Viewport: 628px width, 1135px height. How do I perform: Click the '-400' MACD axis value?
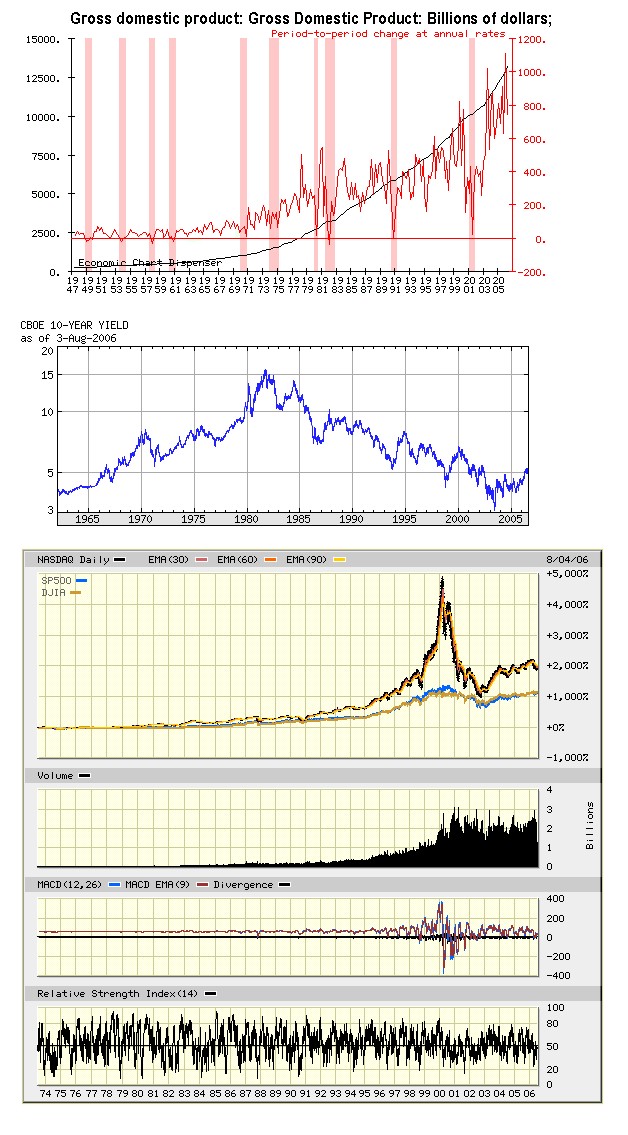(x=559, y=976)
